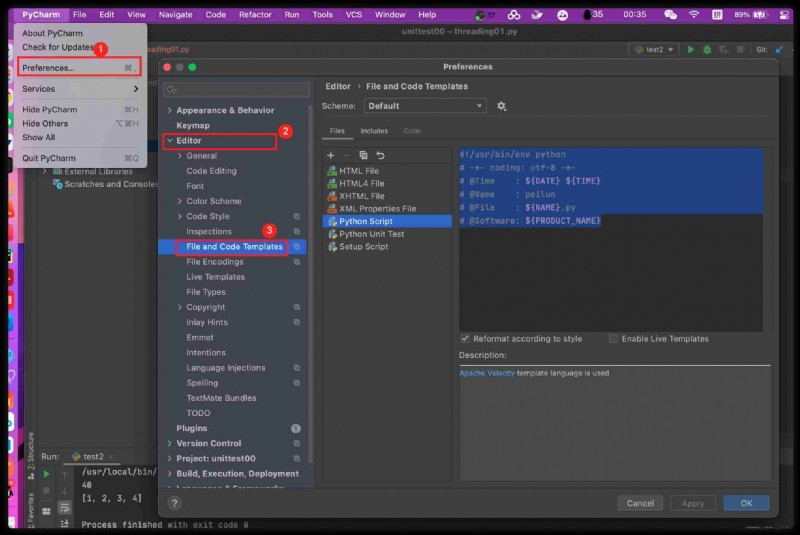Click the stop icon in Run panel
The width and height of the screenshot is (800, 535).
46,491
